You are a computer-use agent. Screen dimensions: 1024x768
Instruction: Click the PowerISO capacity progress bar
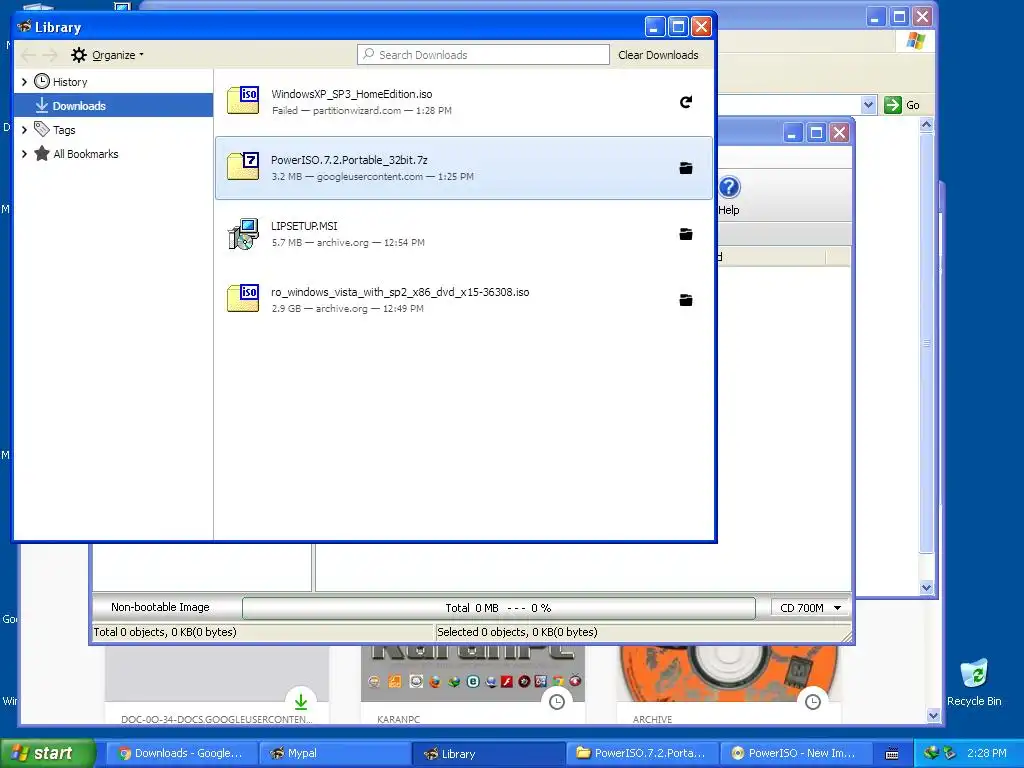pyautogui.click(x=498, y=608)
